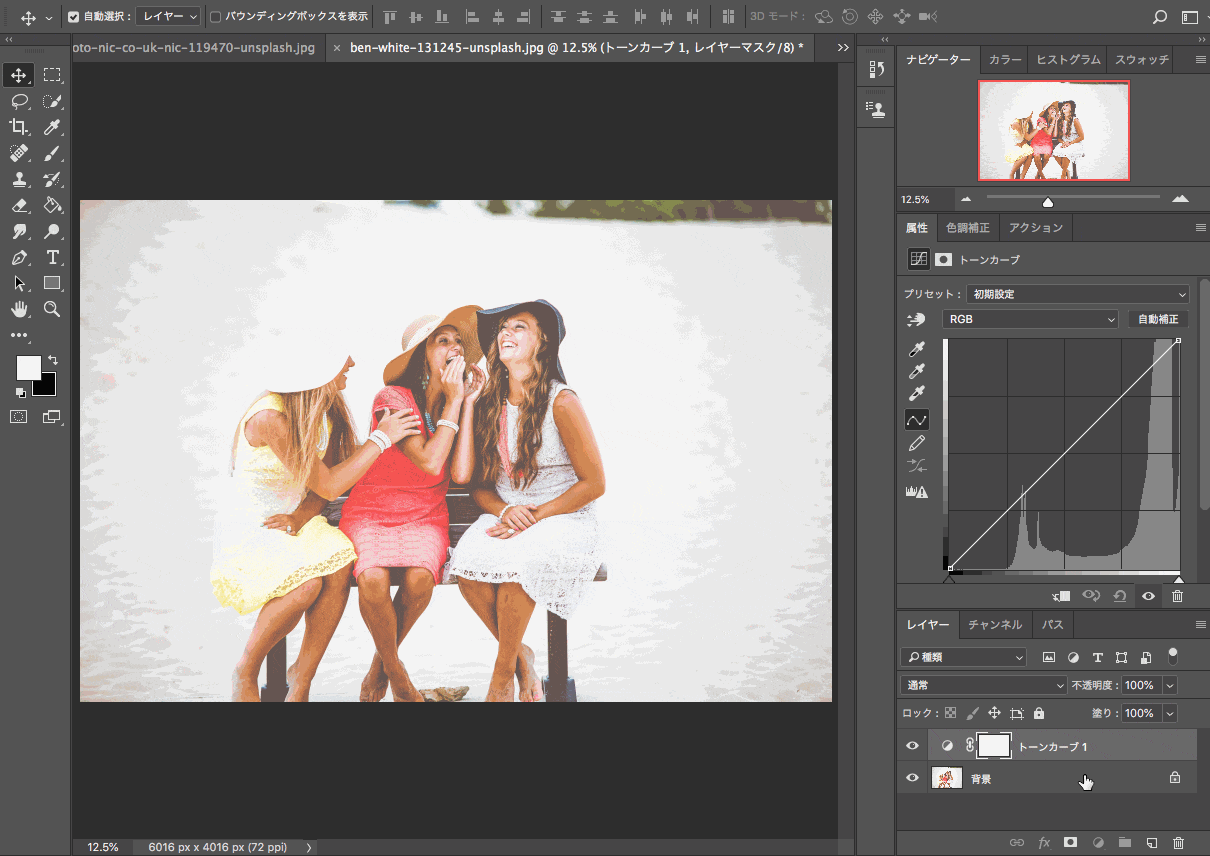Hide the 背景 layer
Viewport: 1210px width, 856px height.
[x=912, y=778]
